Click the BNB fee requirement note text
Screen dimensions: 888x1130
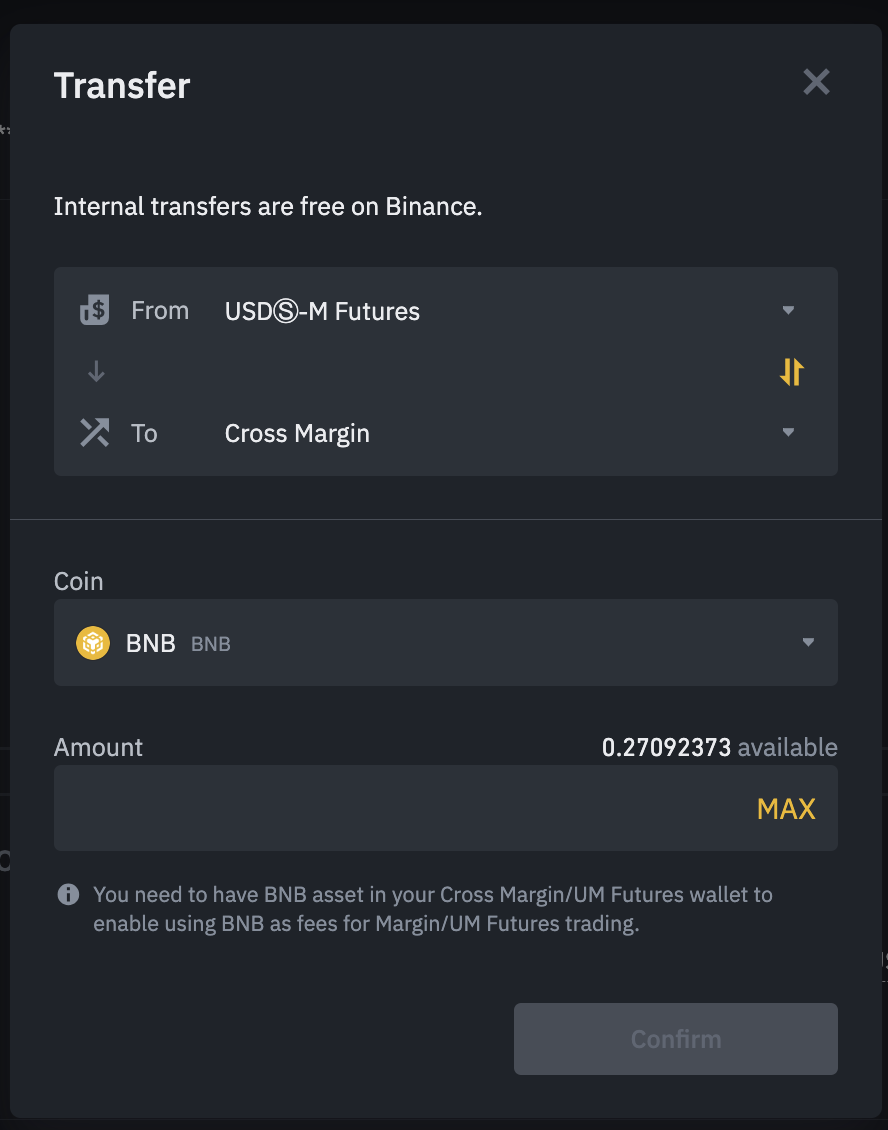point(432,909)
